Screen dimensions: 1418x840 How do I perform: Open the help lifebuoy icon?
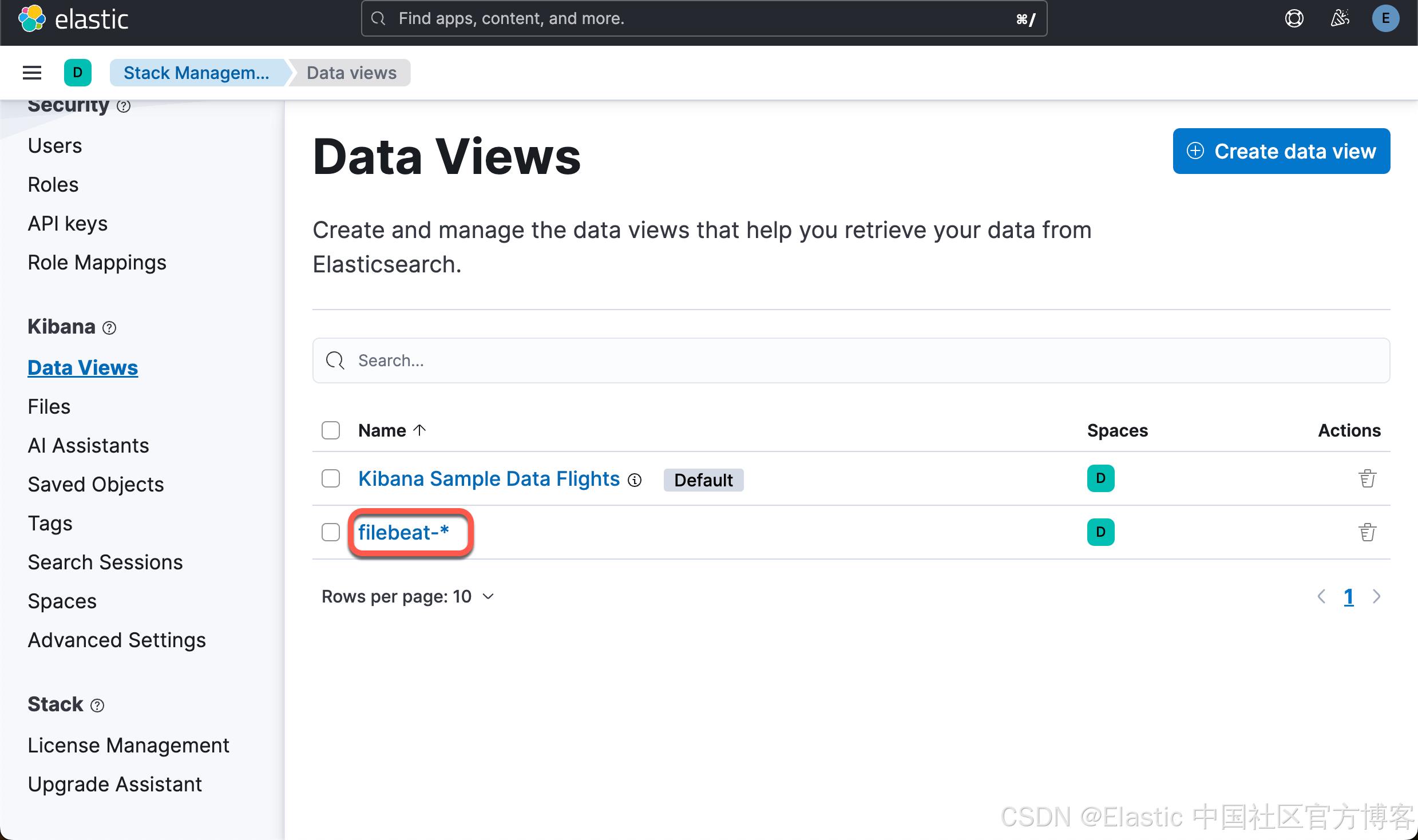[x=1294, y=19]
